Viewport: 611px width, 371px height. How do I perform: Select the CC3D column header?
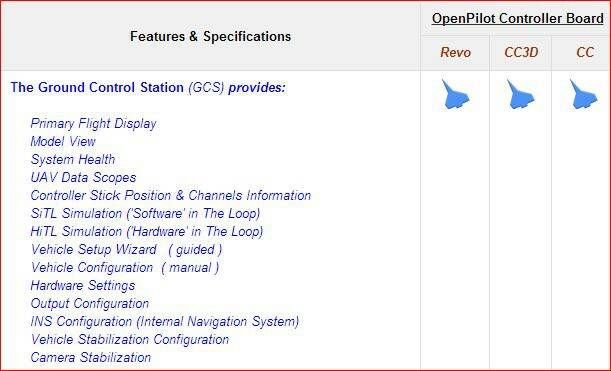click(x=521, y=52)
